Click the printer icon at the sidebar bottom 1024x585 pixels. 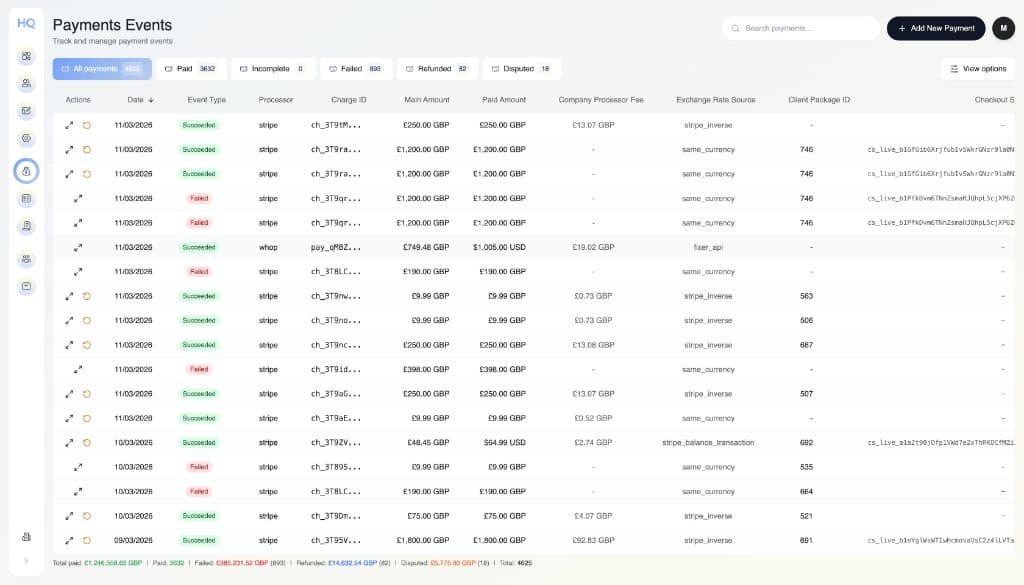25,537
